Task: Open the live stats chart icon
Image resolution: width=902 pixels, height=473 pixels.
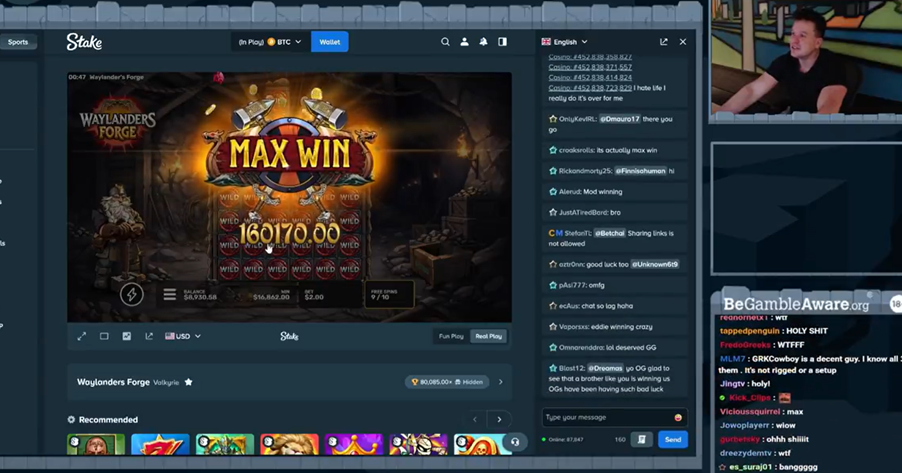Action: tap(126, 336)
